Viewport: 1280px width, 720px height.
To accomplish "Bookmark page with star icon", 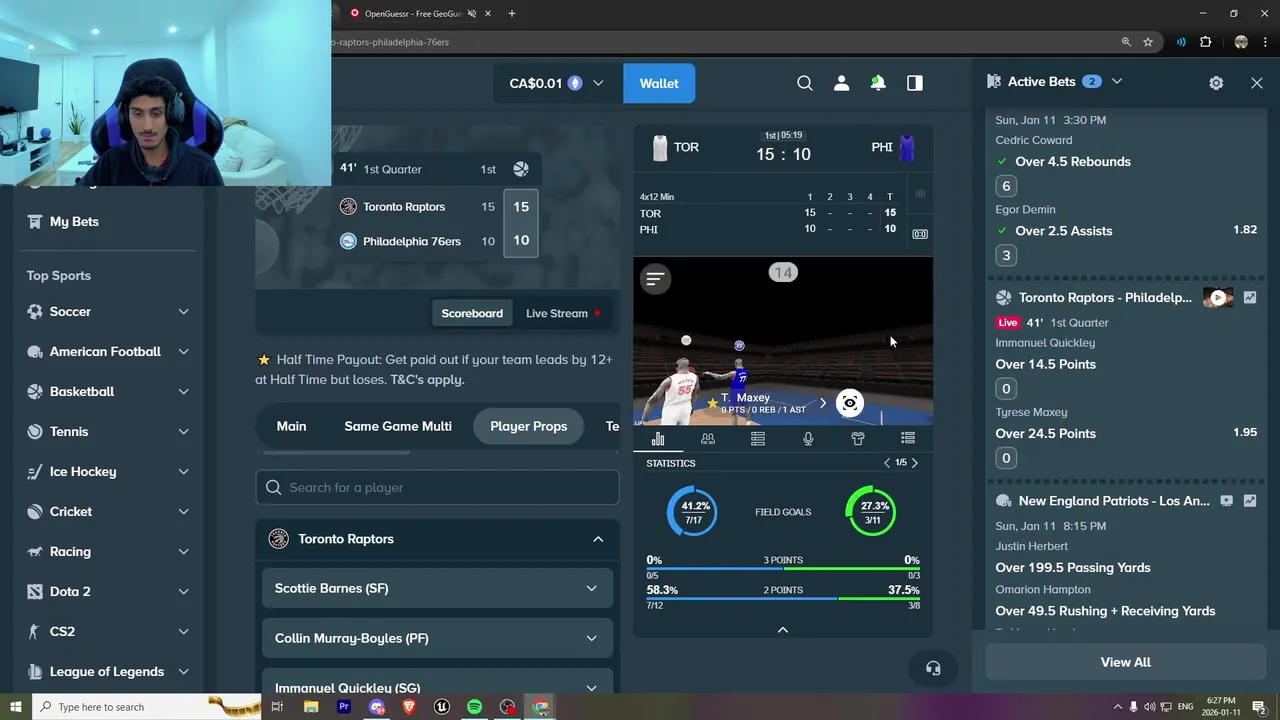I will pyautogui.click(x=1148, y=42).
